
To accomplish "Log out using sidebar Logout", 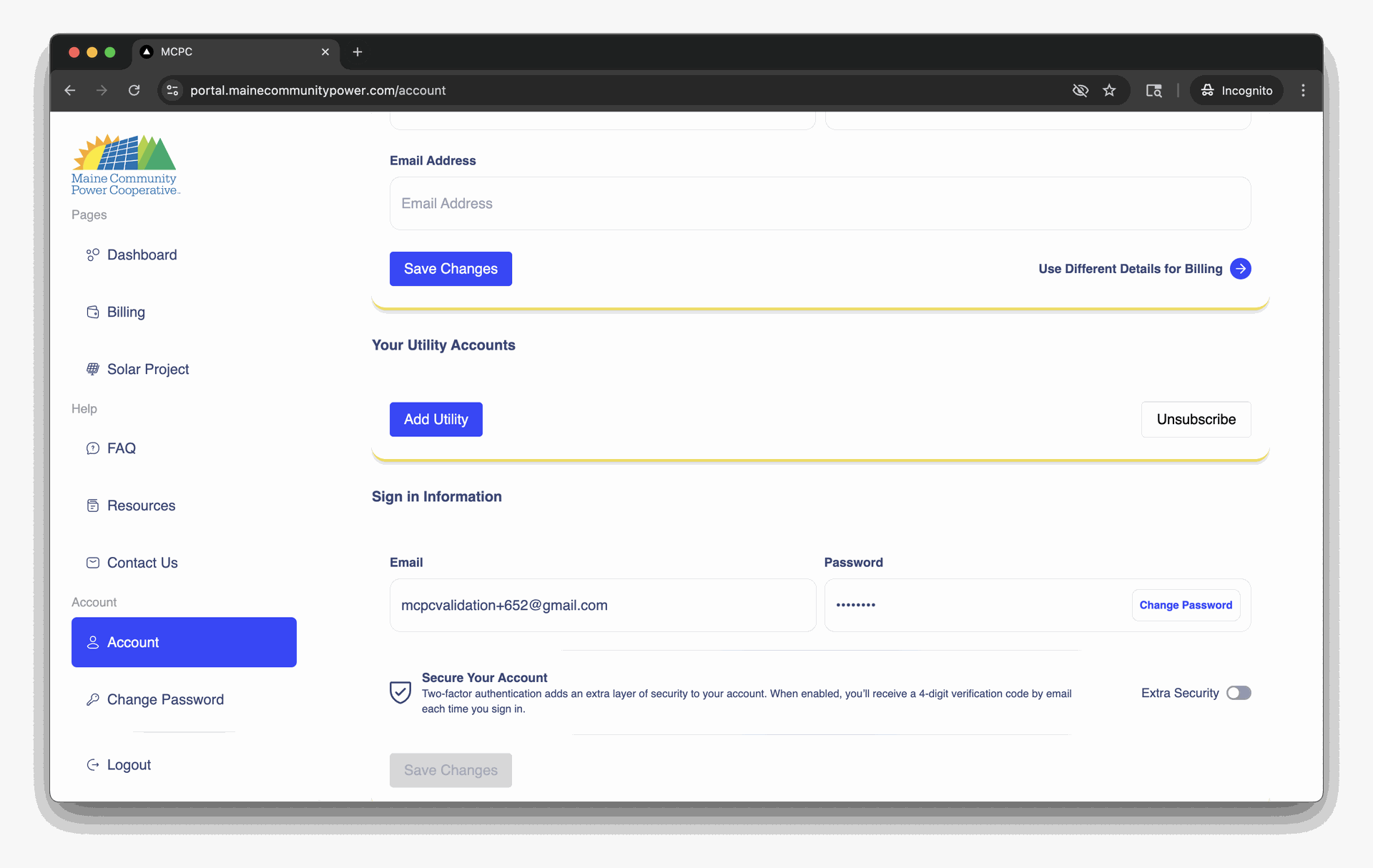I will point(129,764).
